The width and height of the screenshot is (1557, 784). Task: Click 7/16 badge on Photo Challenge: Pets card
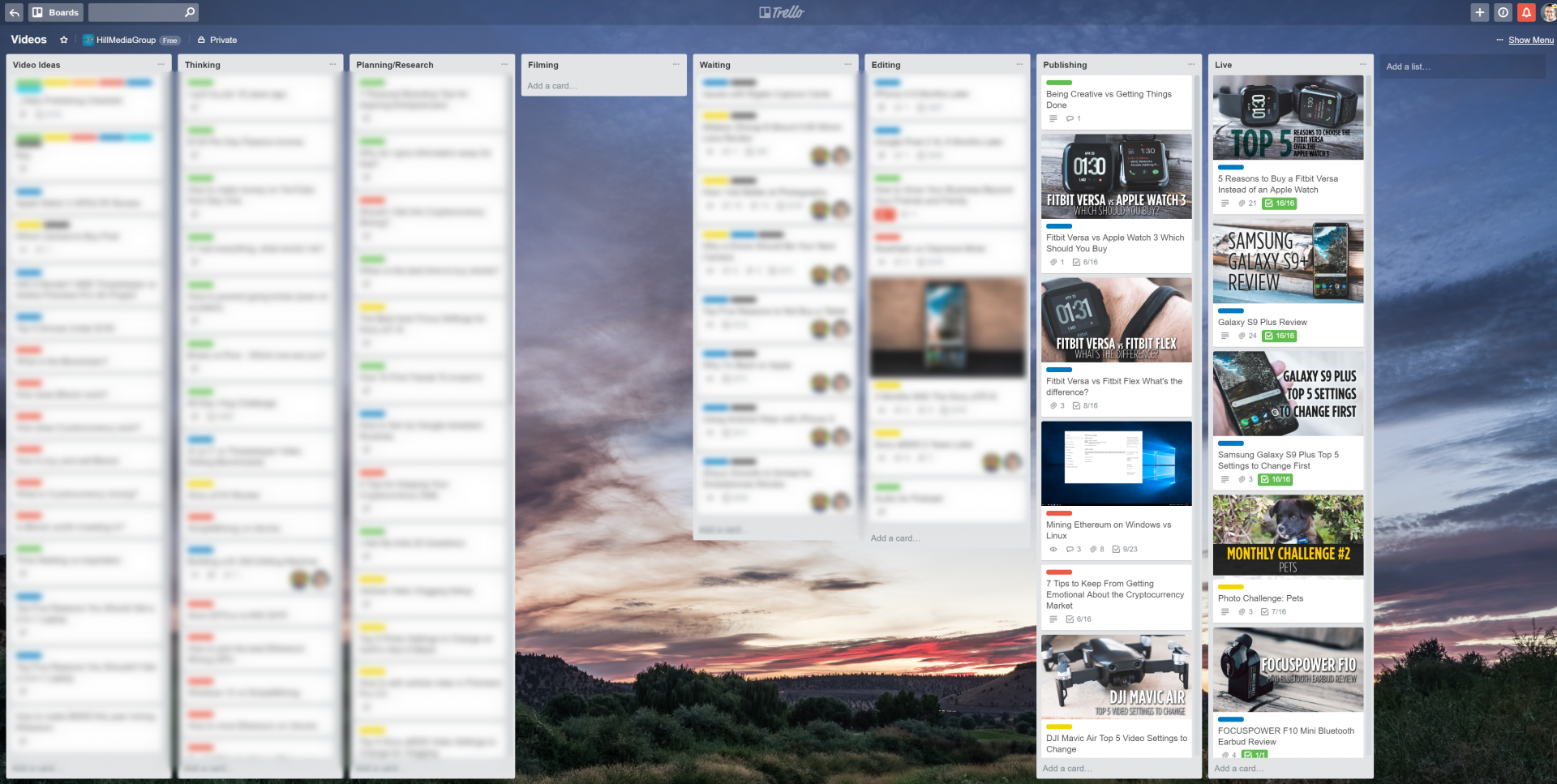pos(1273,612)
